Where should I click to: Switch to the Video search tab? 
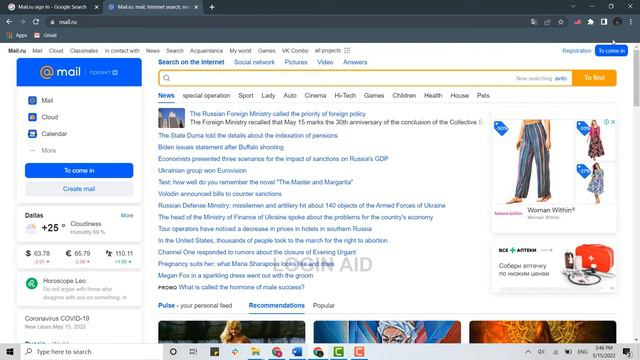tap(325, 62)
